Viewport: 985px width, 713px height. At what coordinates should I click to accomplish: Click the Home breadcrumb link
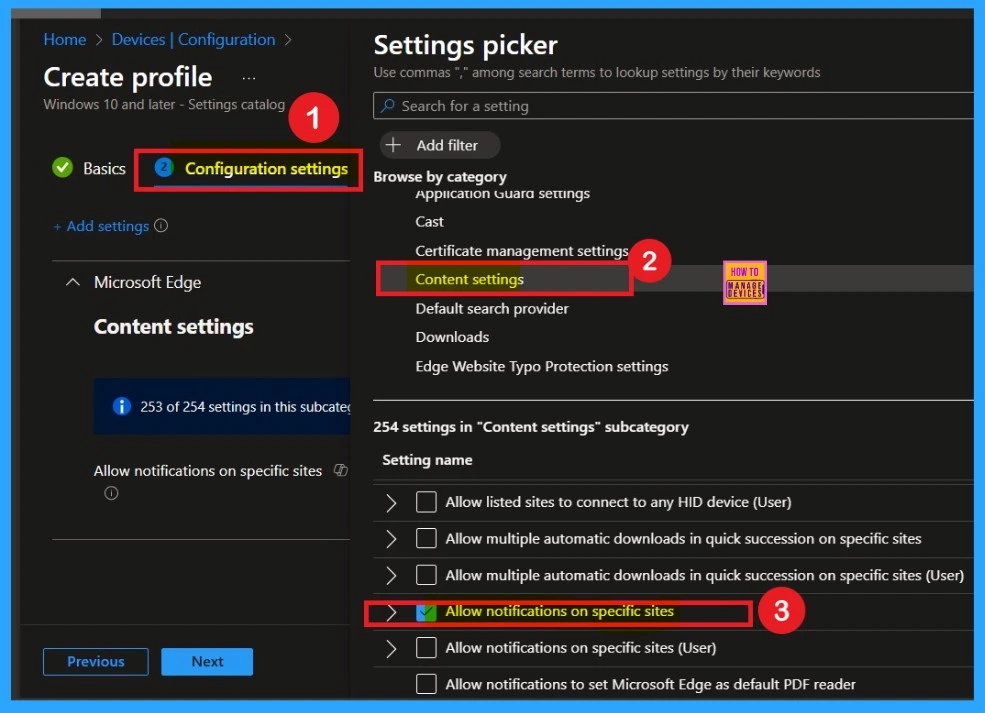click(65, 40)
